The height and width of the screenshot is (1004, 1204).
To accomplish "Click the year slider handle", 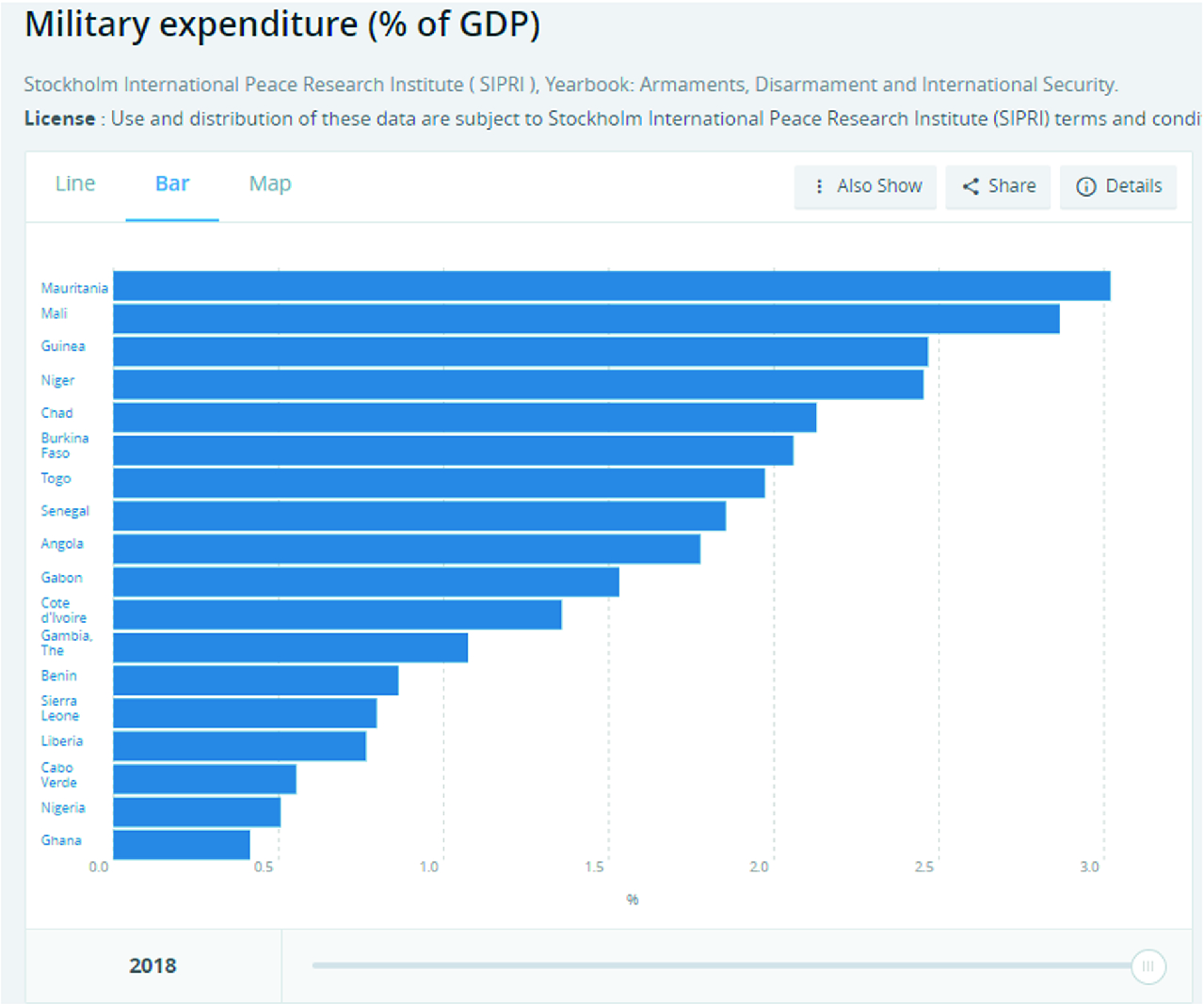I will (1148, 966).
